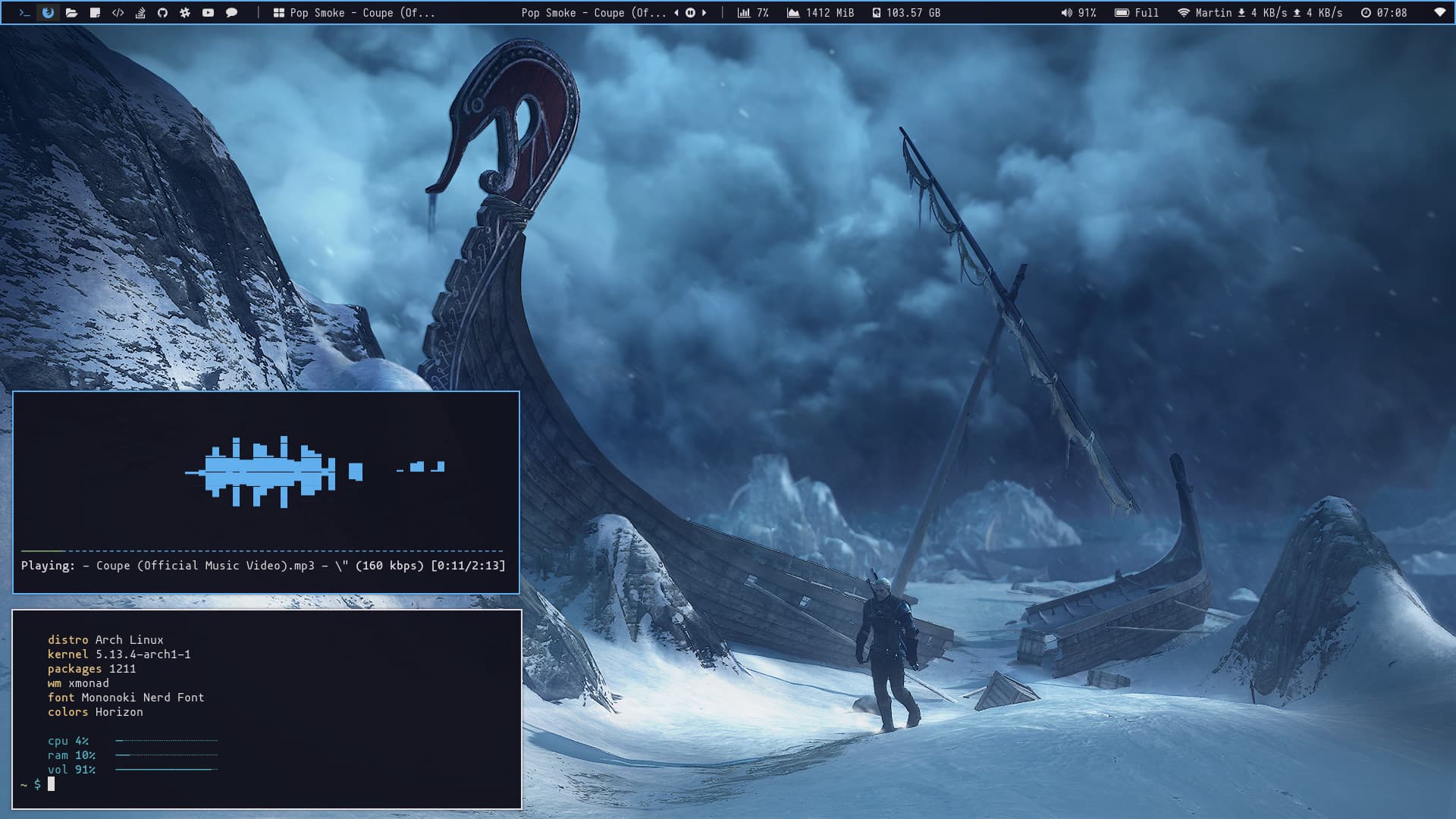Image resolution: width=1456 pixels, height=819 pixels.
Task: Click the distro Arch Linux line
Action: point(105,640)
